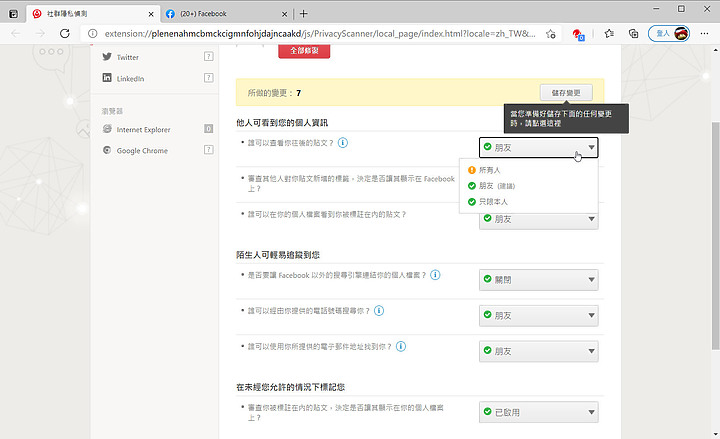Open the tab actions menu icon
This screenshot has height=439, width=720.
[x=14, y=14]
